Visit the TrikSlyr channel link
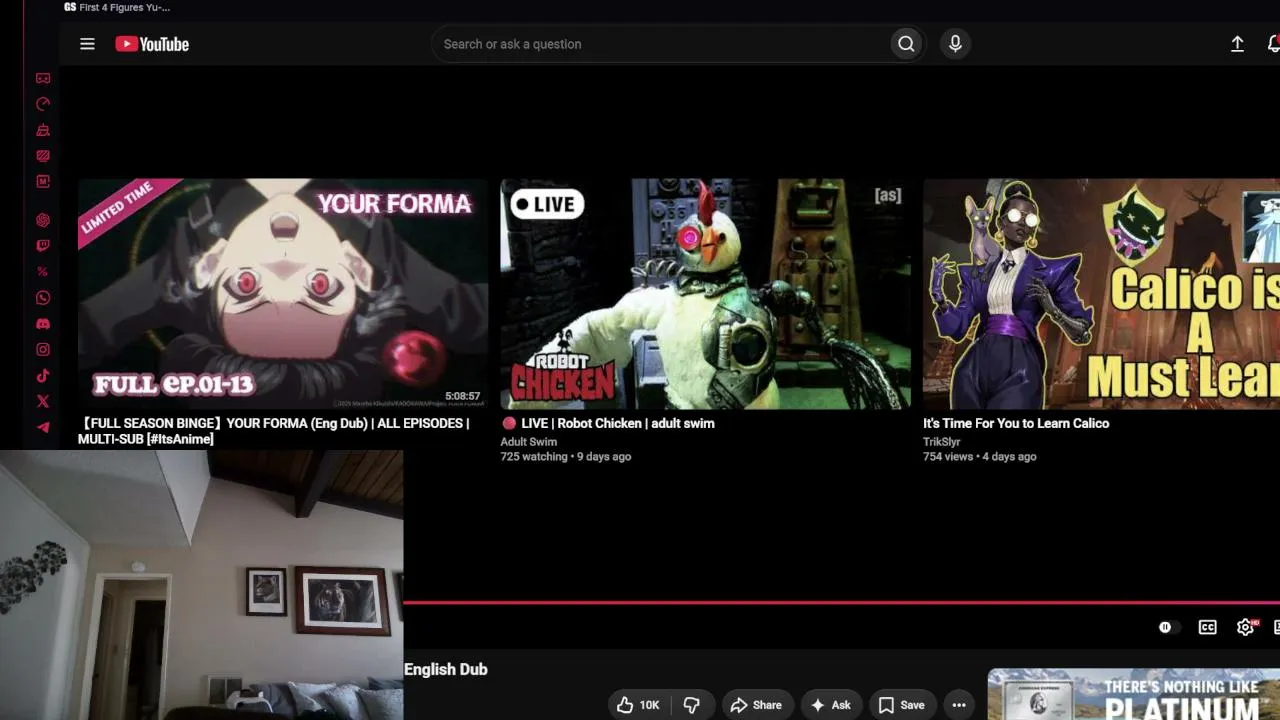Screen dimensions: 1280x720 click(x=941, y=441)
